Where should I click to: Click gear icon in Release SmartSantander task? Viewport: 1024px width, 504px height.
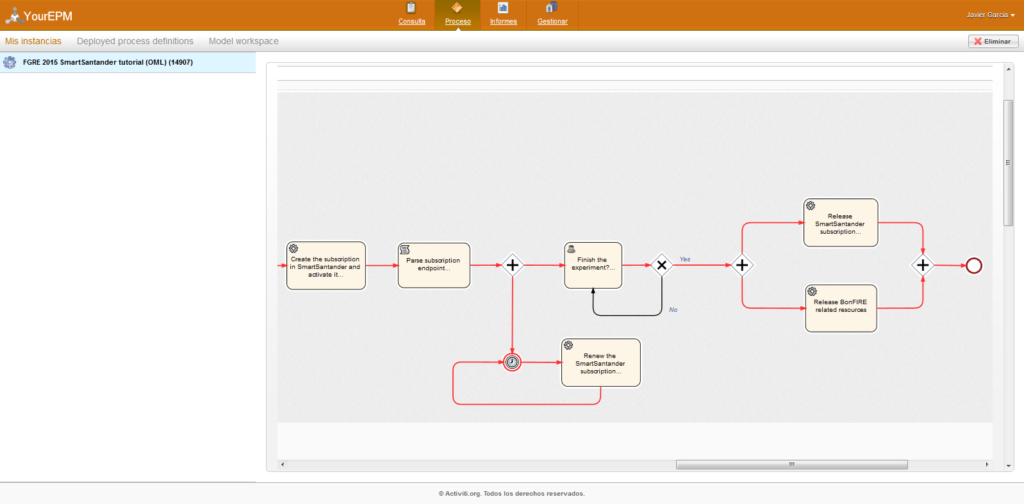[810, 206]
